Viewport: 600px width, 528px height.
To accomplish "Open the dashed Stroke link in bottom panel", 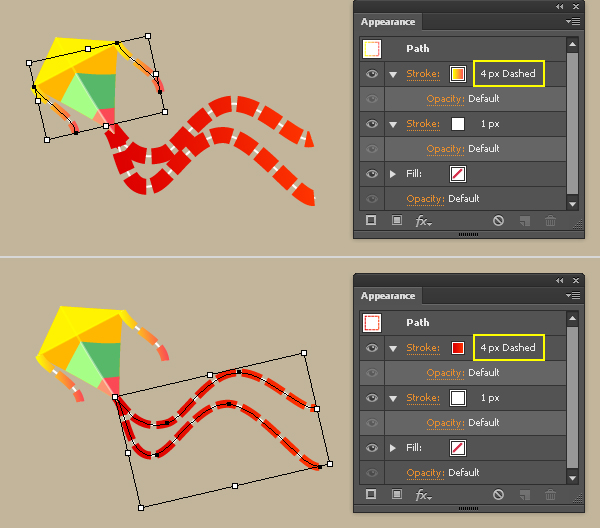I will click(423, 347).
